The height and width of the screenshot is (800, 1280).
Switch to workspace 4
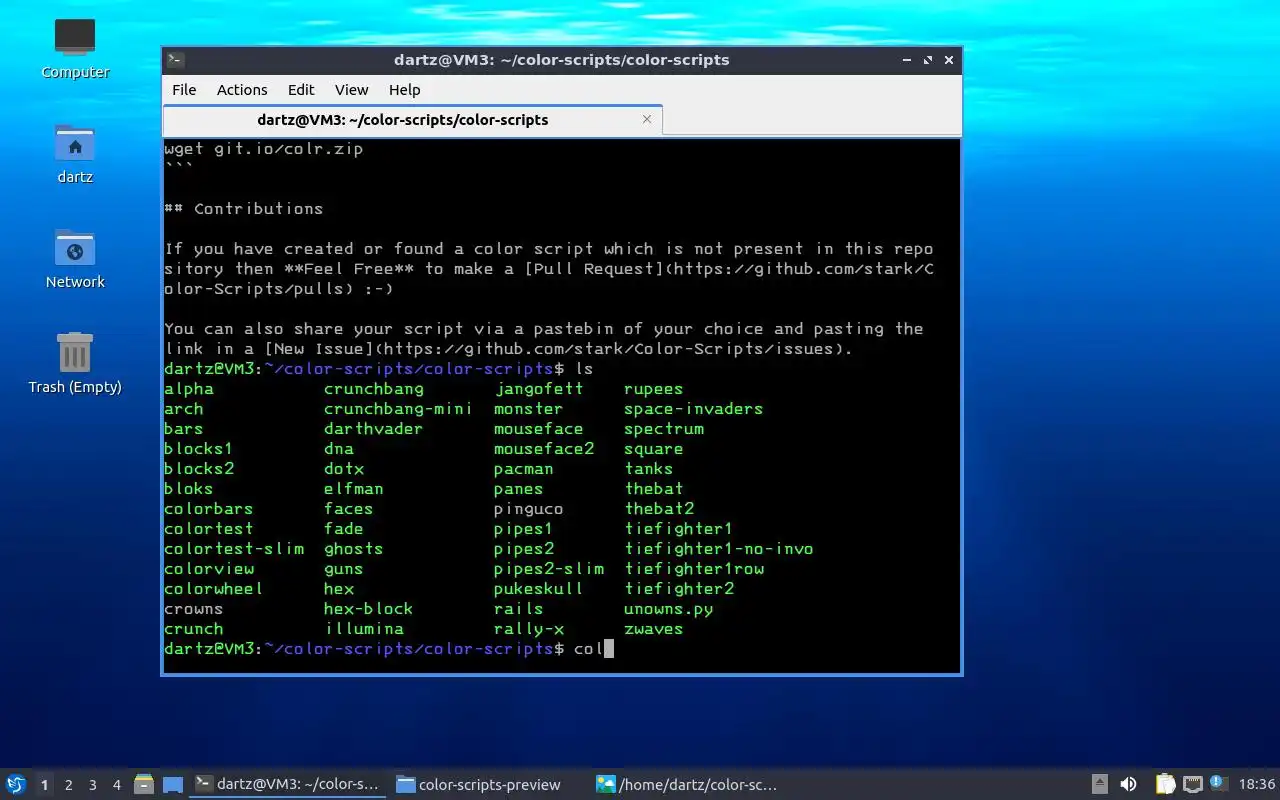[117, 785]
